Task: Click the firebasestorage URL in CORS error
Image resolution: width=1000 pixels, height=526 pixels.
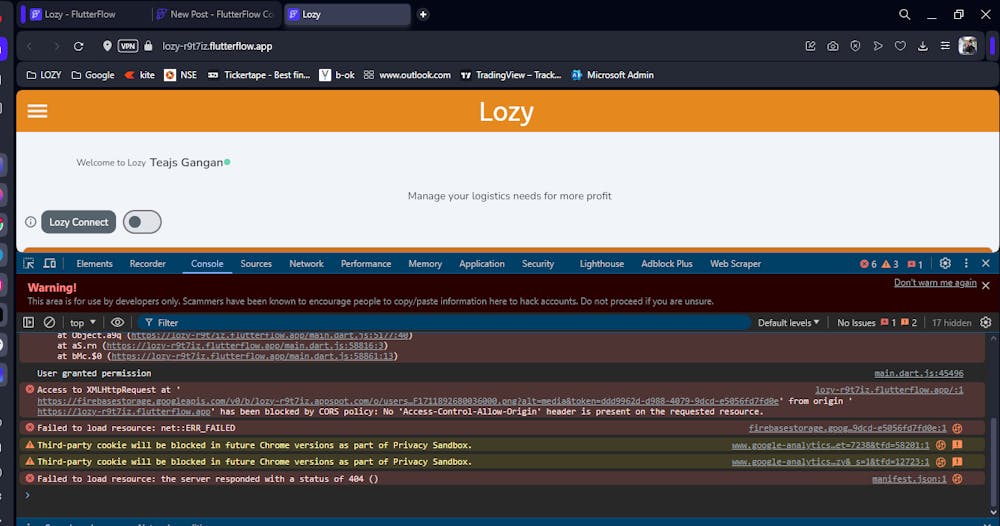Action: tap(408, 401)
